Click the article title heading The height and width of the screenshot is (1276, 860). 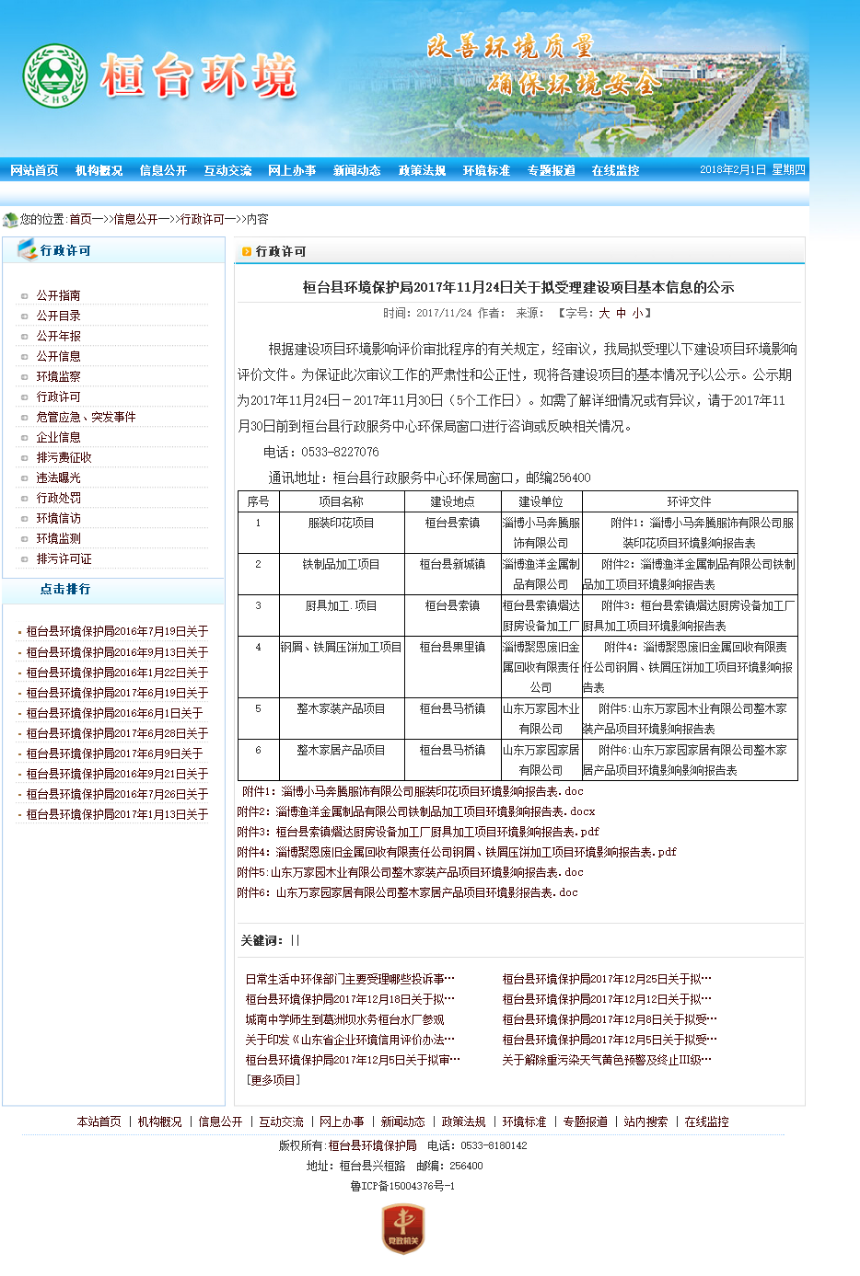click(518, 287)
